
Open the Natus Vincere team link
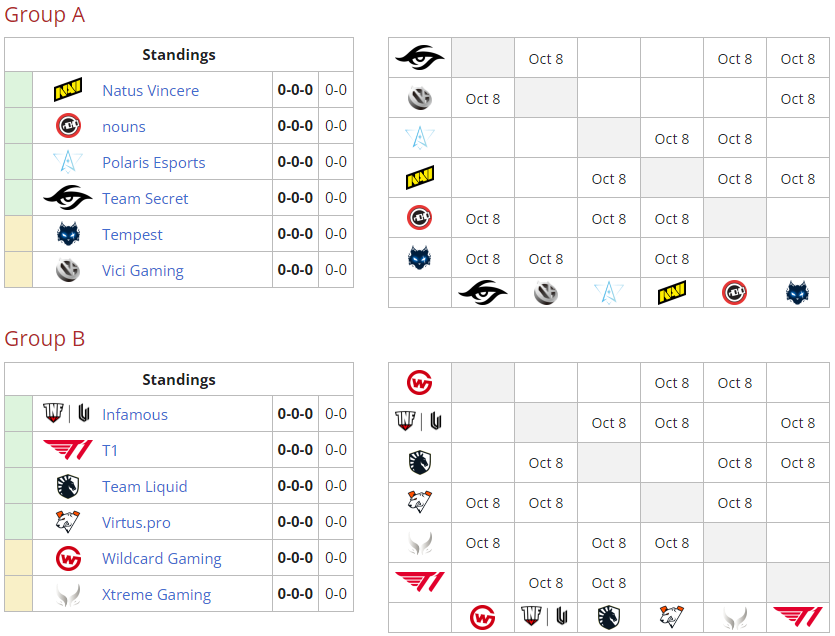(150, 90)
